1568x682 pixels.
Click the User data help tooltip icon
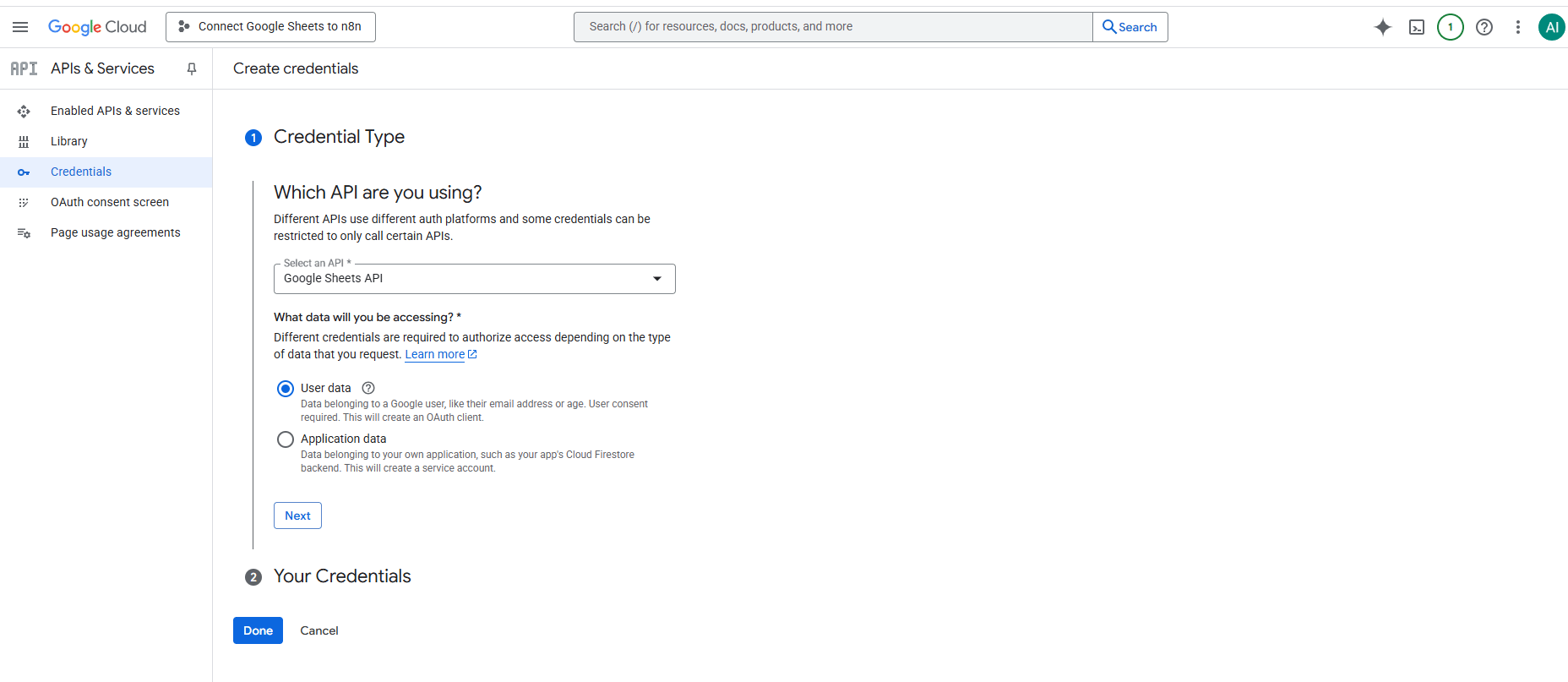point(368,388)
